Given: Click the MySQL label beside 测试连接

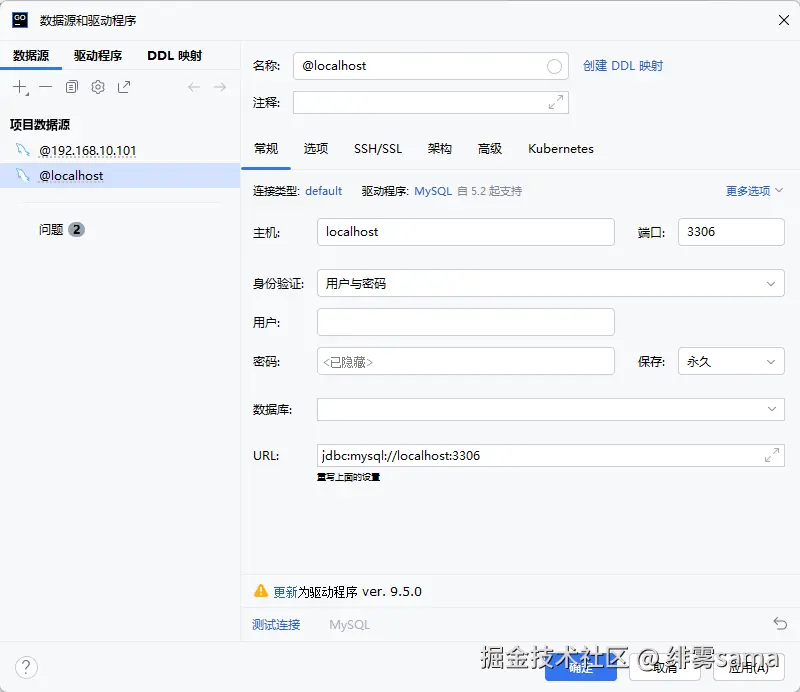Looking at the screenshot, I should click(349, 625).
